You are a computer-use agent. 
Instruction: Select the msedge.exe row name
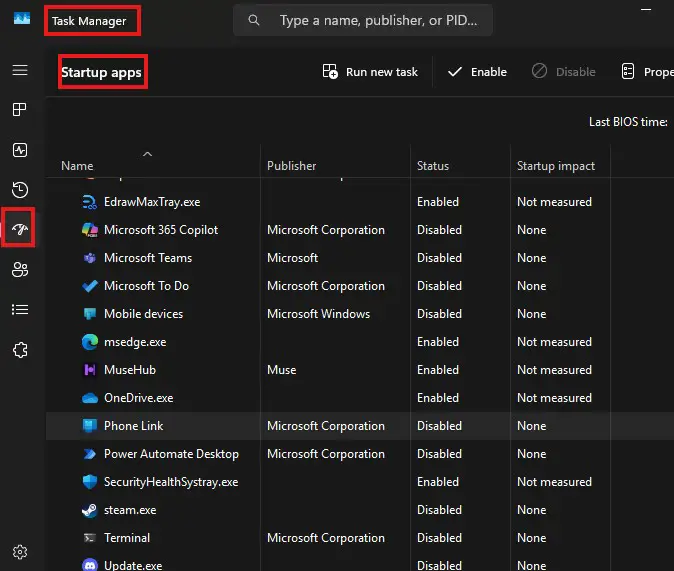(x=135, y=342)
